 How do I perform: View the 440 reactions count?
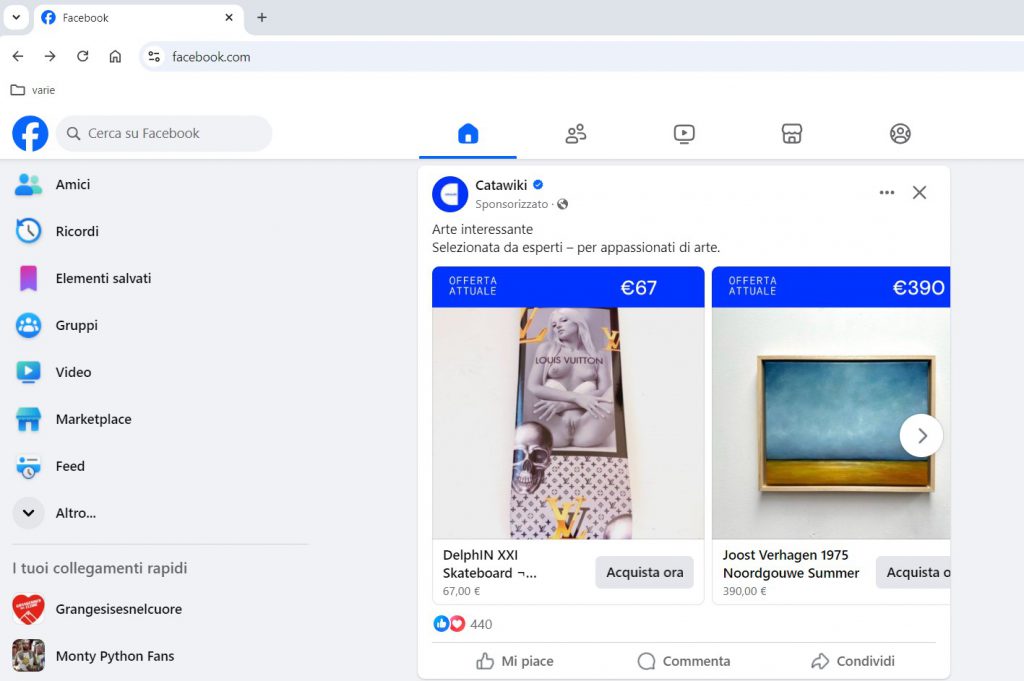pos(481,624)
